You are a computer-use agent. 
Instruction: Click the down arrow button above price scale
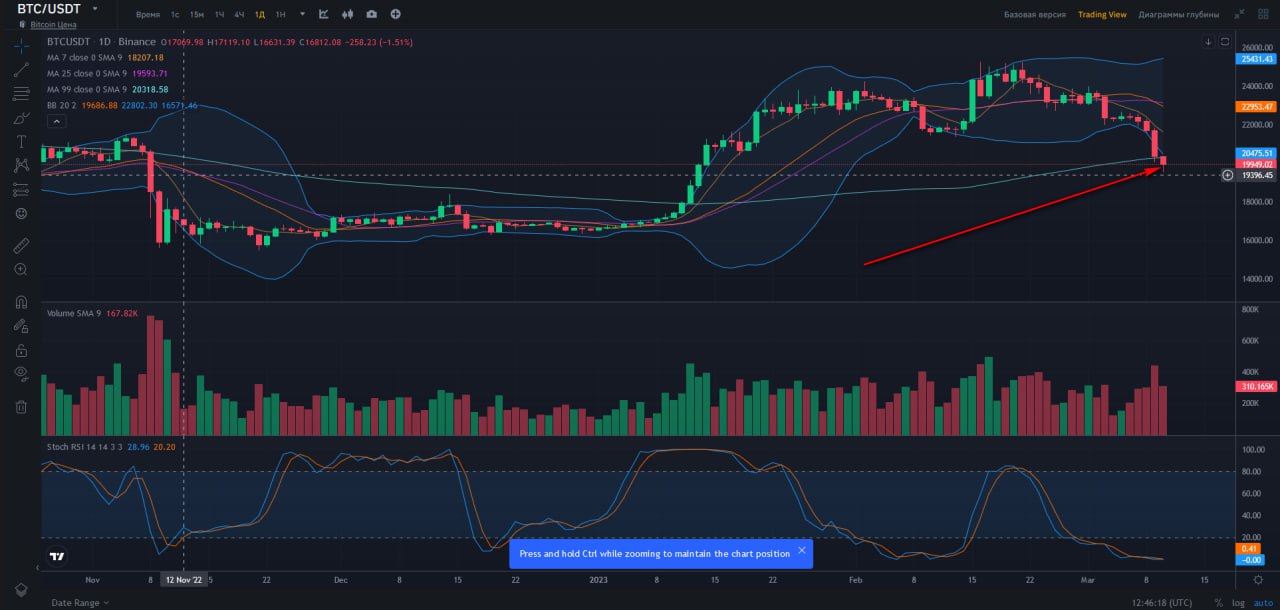pyautogui.click(x=1209, y=42)
